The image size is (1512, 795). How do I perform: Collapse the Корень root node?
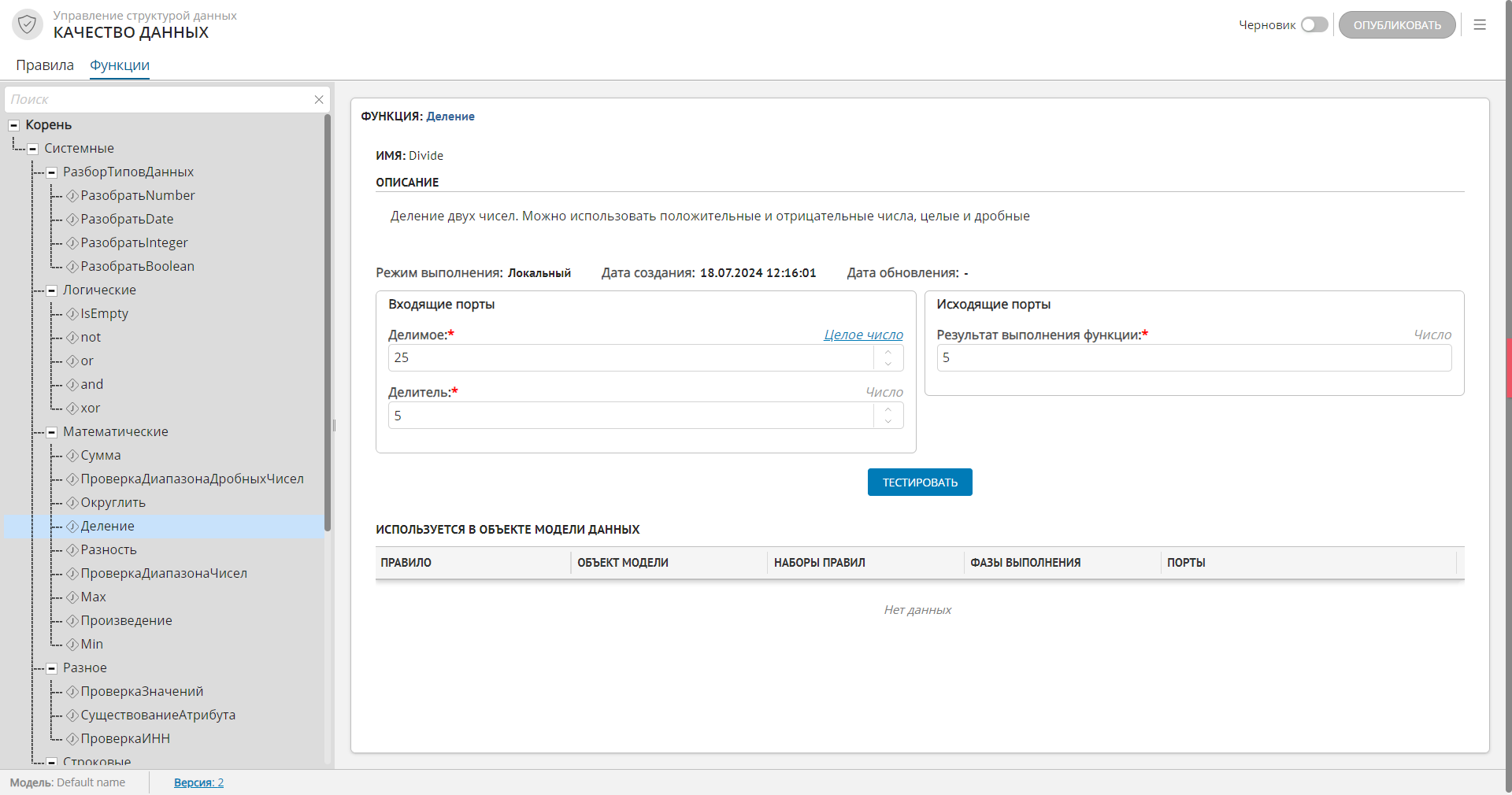click(14, 125)
